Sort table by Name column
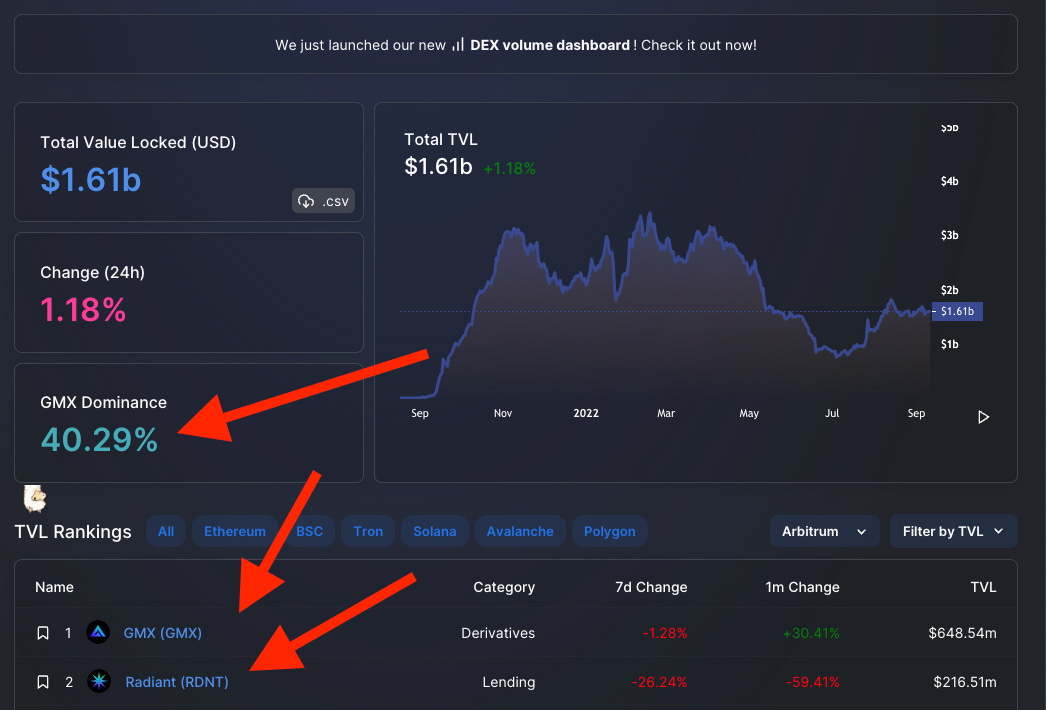 [54, 587]
